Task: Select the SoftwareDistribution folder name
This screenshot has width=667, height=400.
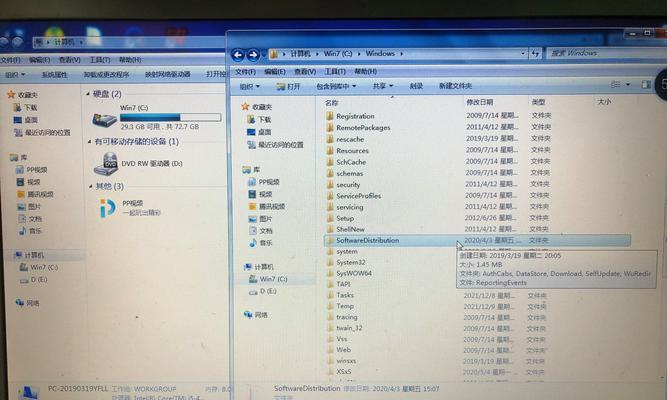Action: (368, 240)
